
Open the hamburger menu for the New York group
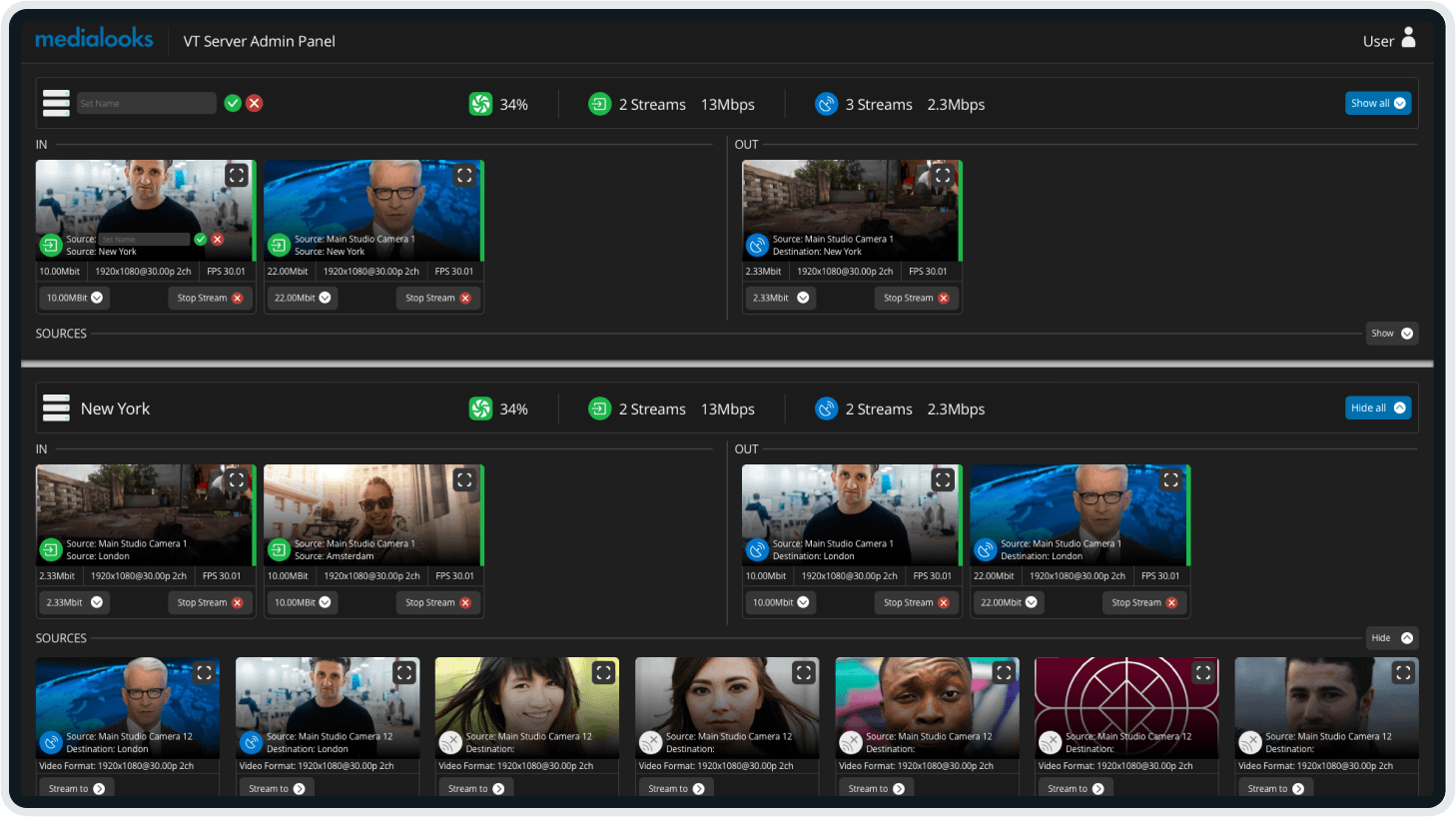[x=55, y=408]
